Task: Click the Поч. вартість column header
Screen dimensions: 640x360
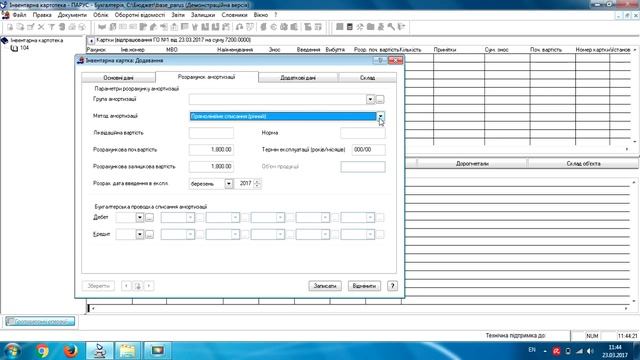Action: (546, 49)
